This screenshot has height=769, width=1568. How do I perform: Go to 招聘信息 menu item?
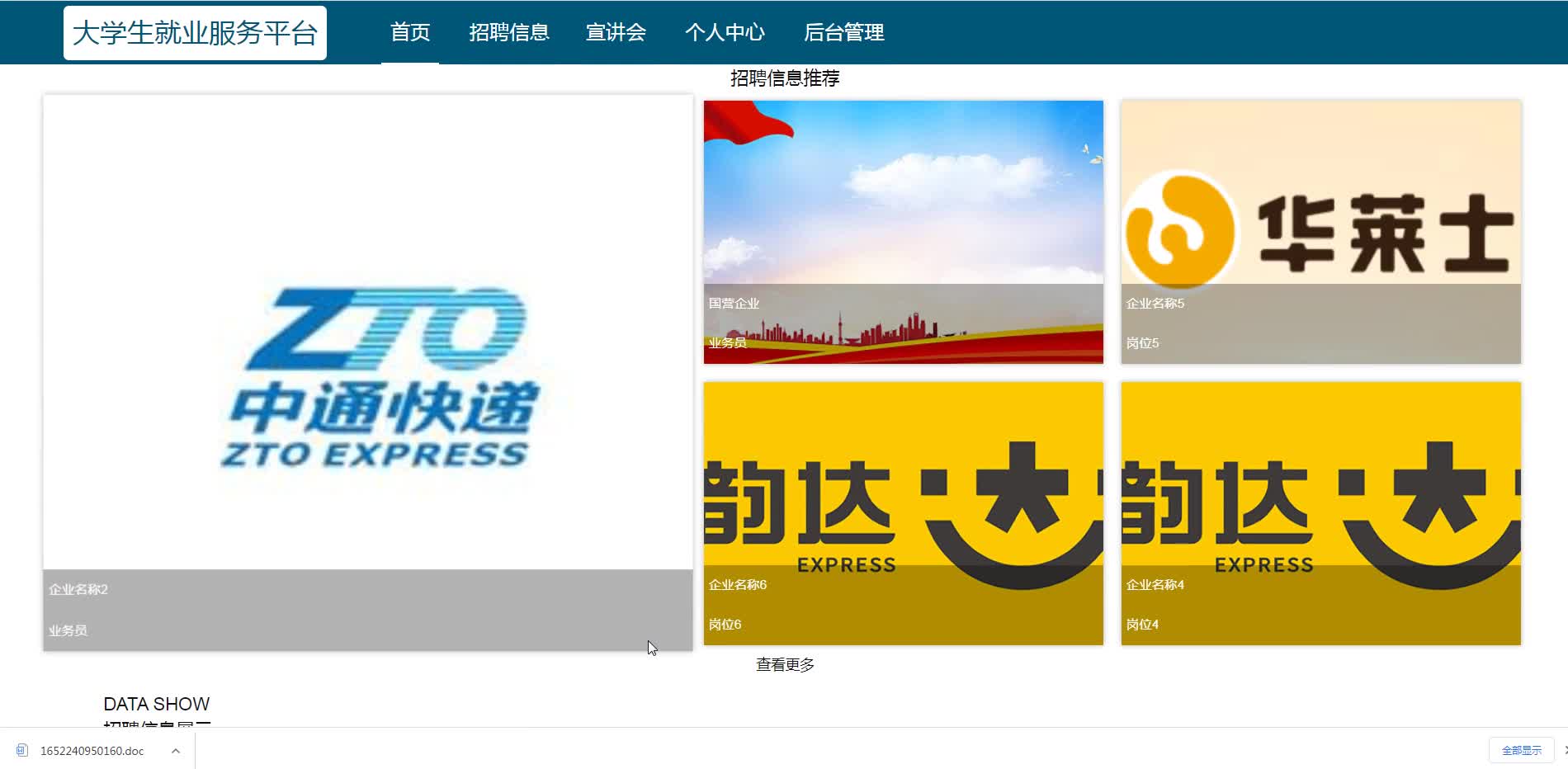(509, 32)
